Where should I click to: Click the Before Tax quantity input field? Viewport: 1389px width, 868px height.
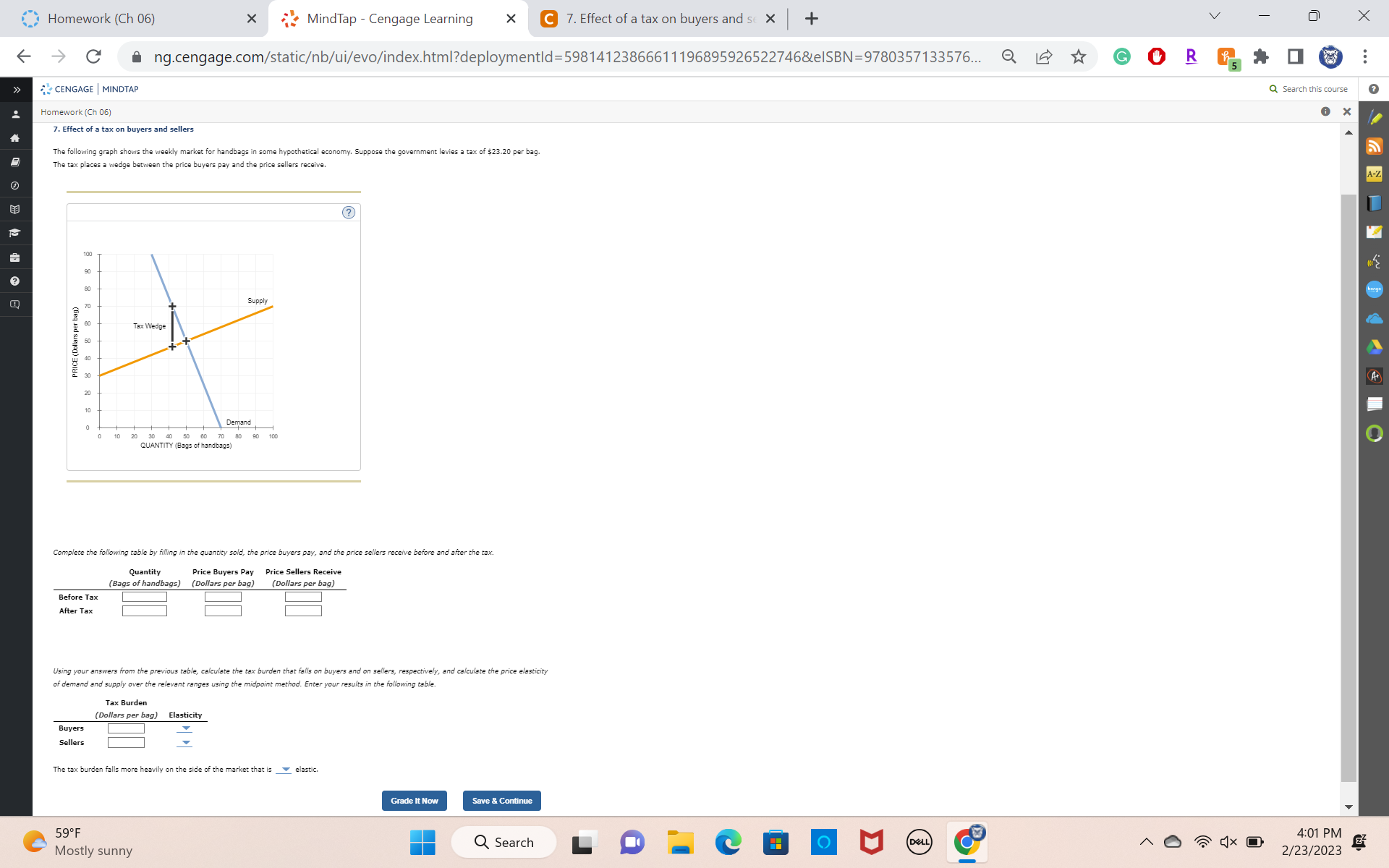(x=145, y=596)
